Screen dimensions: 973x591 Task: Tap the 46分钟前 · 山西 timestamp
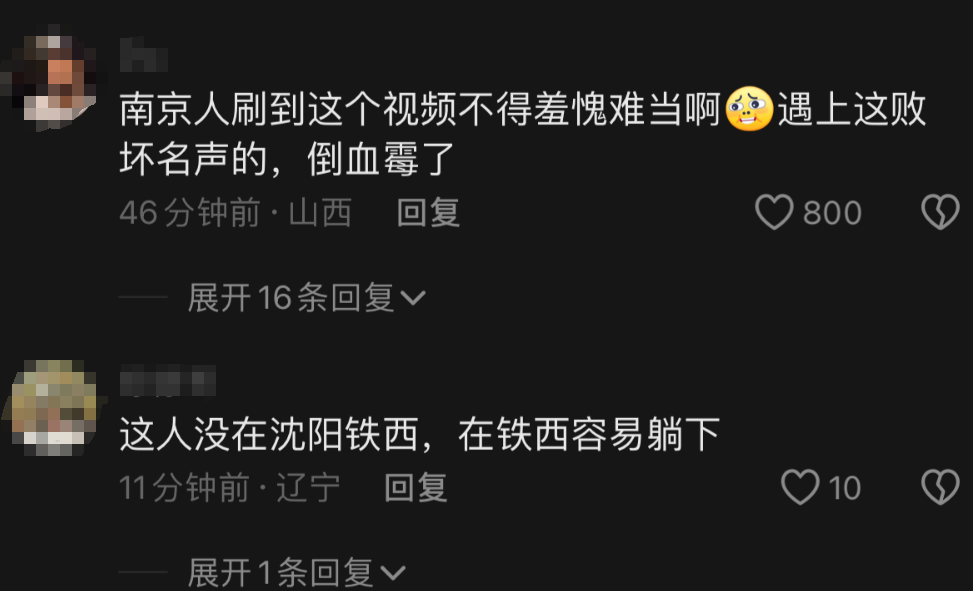[x=236, y=213]
